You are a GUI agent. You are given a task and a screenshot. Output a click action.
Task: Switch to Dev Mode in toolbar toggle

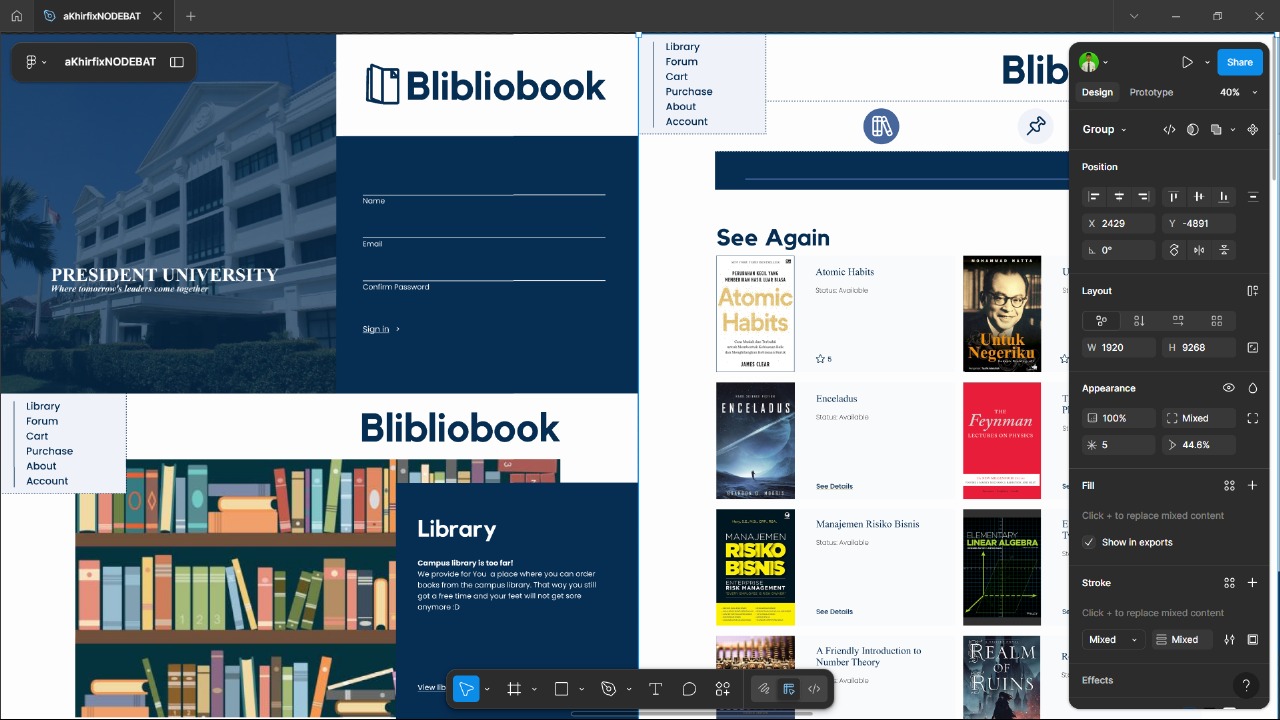point(814,689)
